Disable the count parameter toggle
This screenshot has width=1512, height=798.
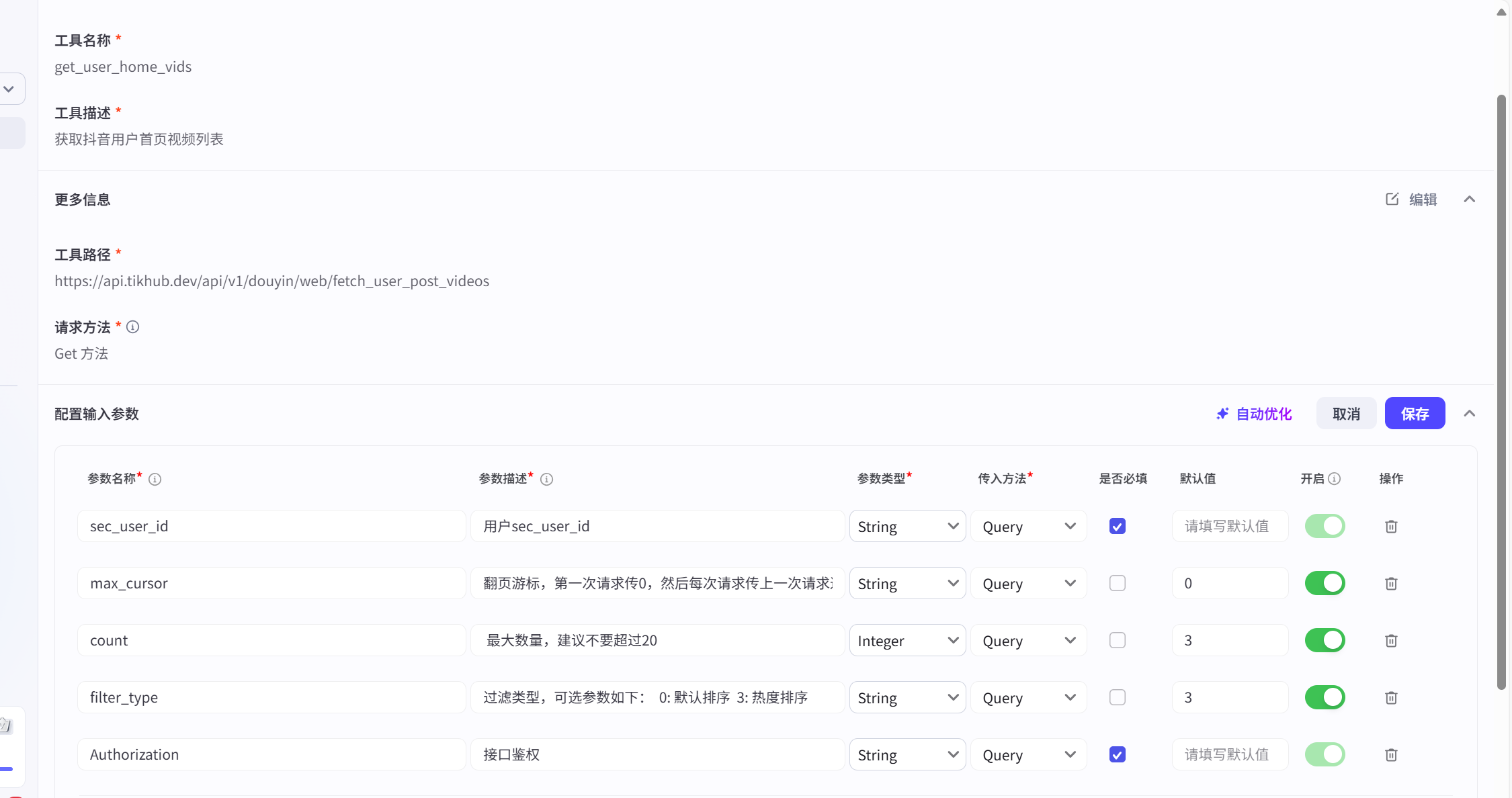[1325, 640]
